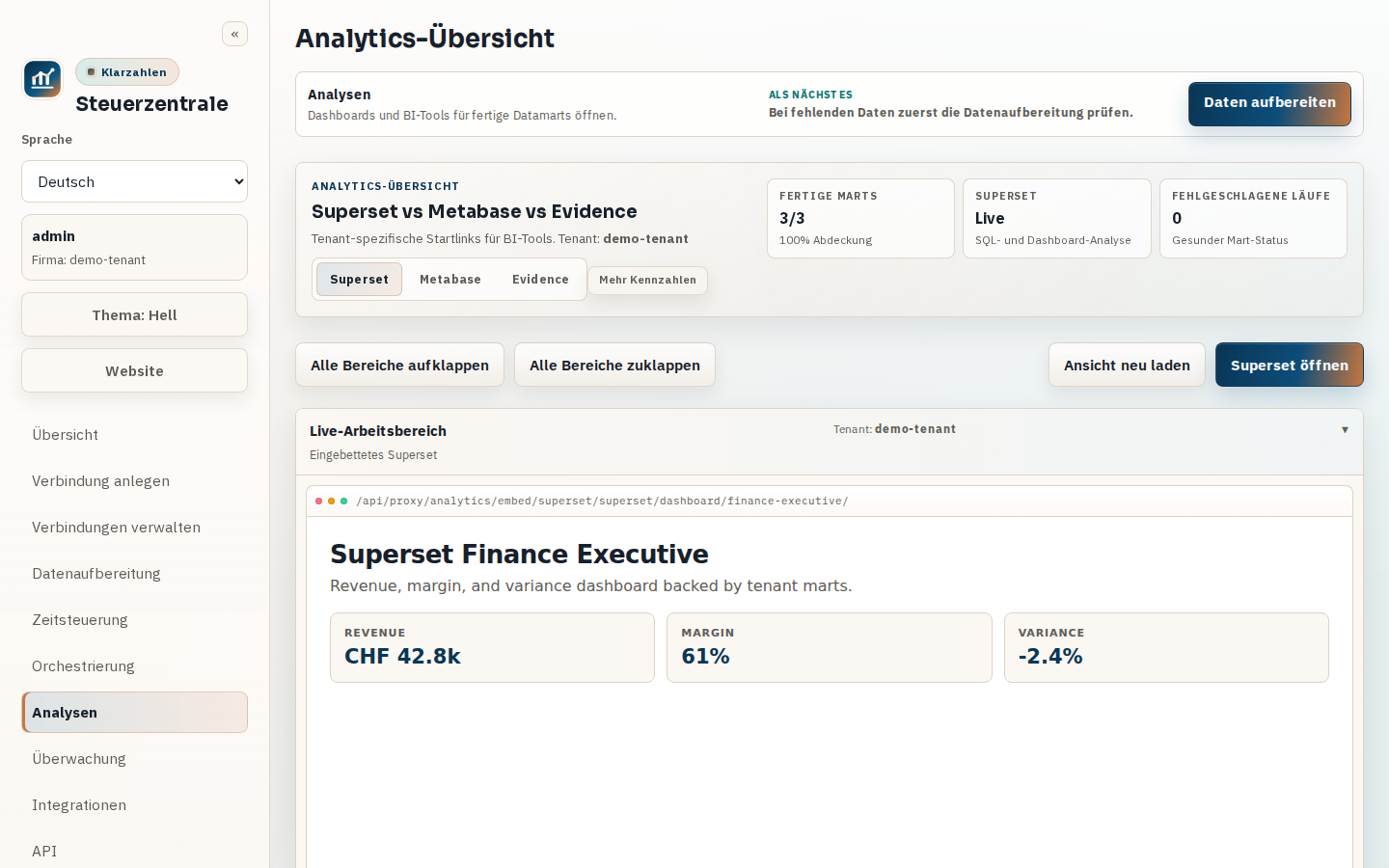The image size is (1389, 868).
Task: Click Superset öffnen button
Action: pos(1290,365)
